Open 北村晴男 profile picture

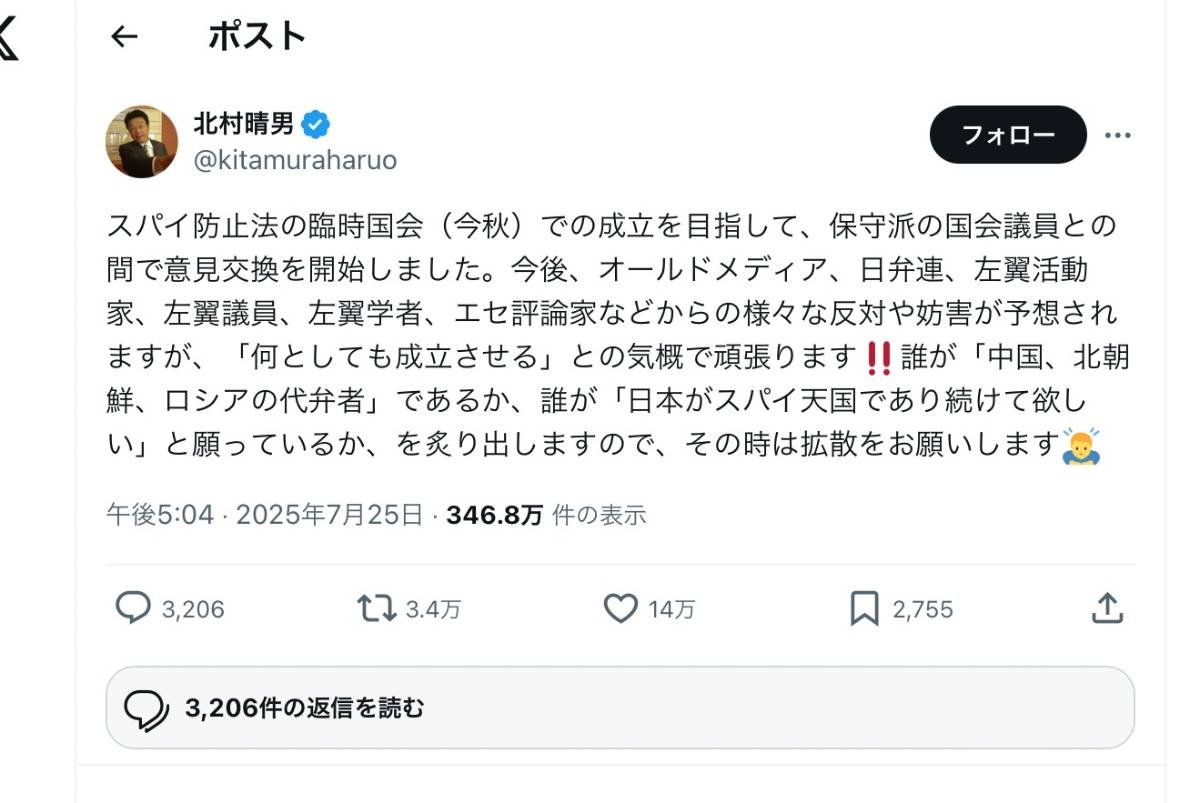coord(142,141)
